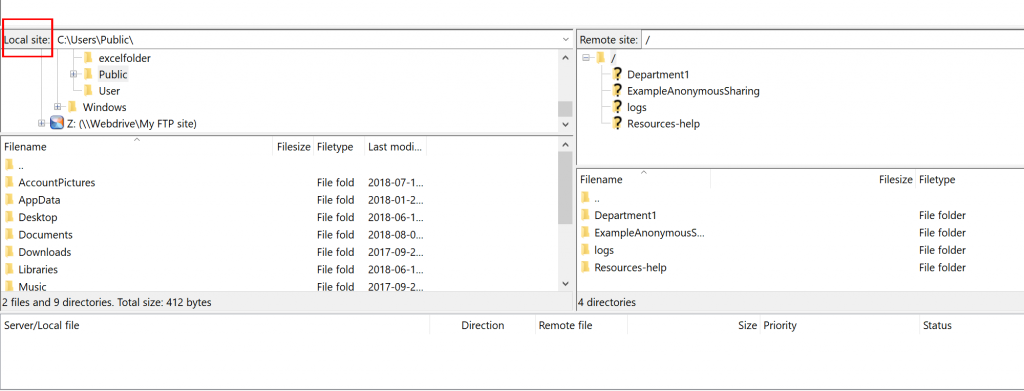Select Department1 in the remote tree

coord(658,74)
